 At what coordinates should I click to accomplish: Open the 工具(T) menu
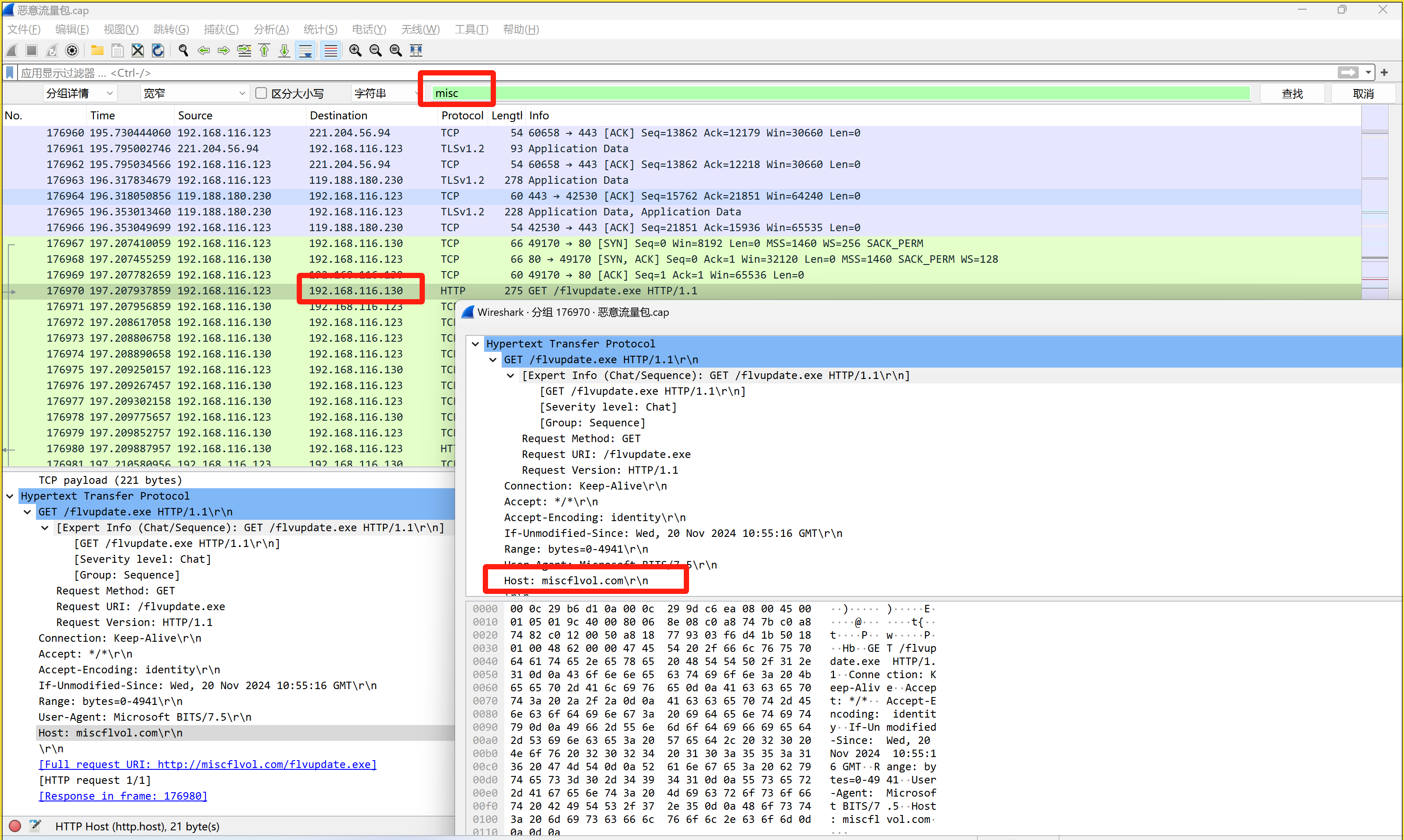pos(471,29)
